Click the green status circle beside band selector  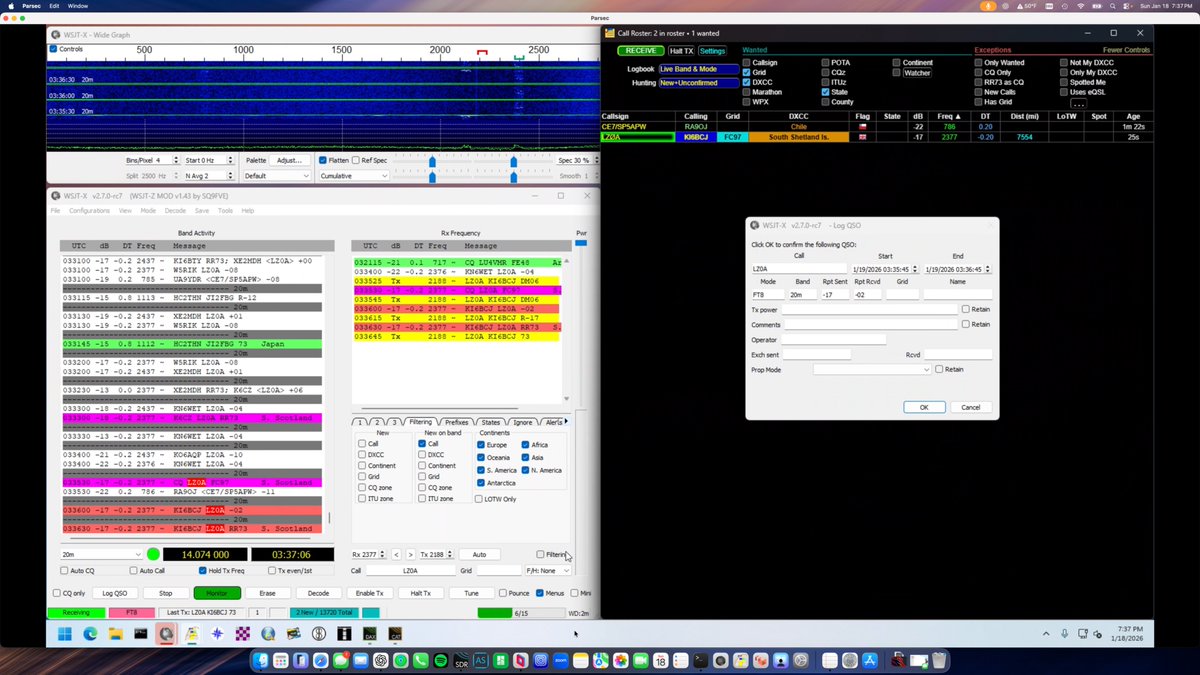pyautogui.click(x=153, y=554)
